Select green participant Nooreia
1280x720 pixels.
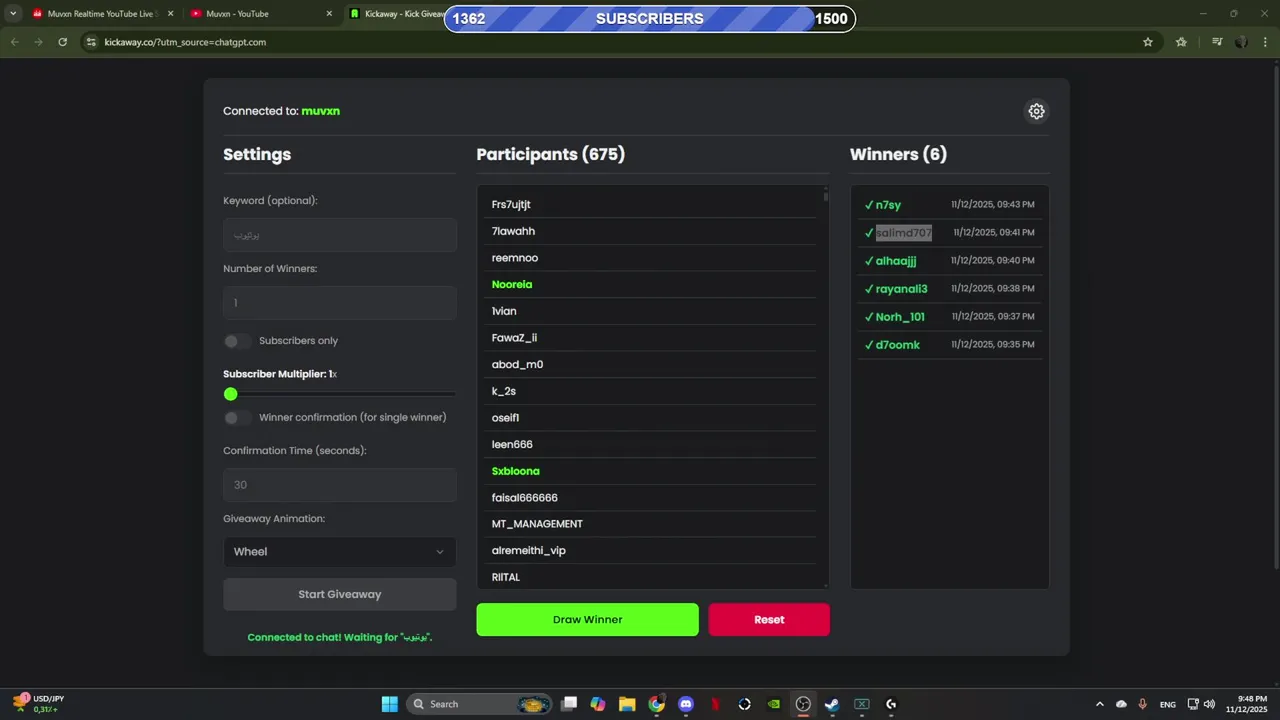coord(512,285)
